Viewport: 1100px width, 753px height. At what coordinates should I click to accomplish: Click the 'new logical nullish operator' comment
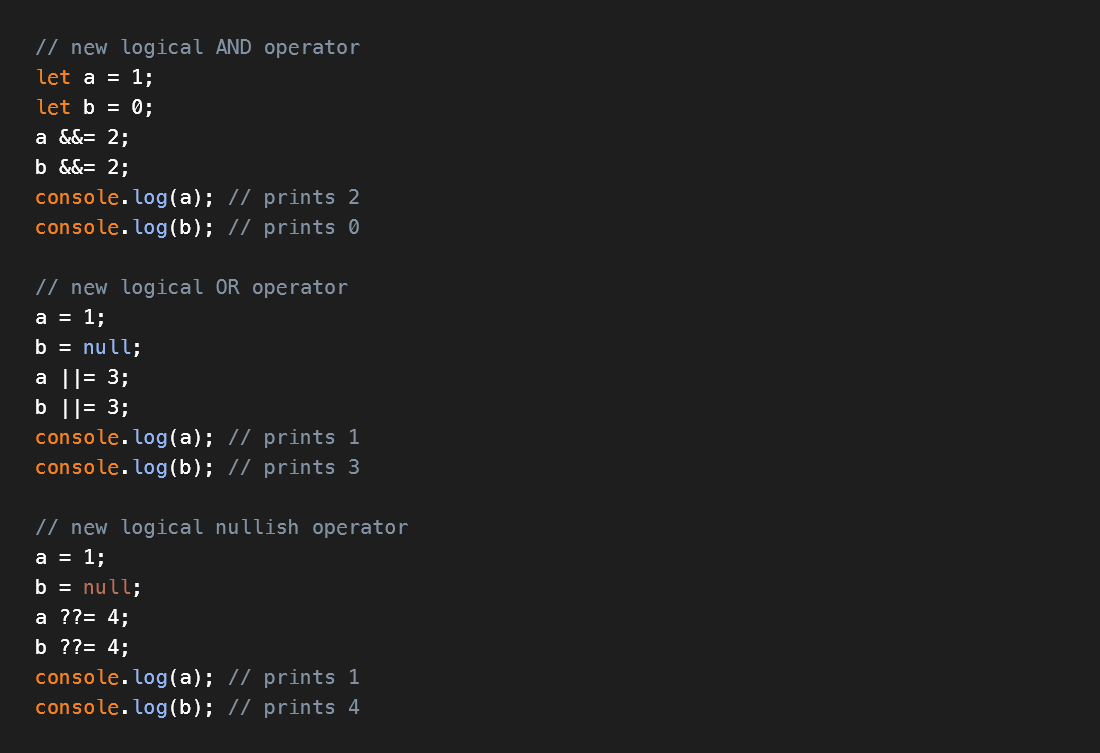[x=222, y=527]
